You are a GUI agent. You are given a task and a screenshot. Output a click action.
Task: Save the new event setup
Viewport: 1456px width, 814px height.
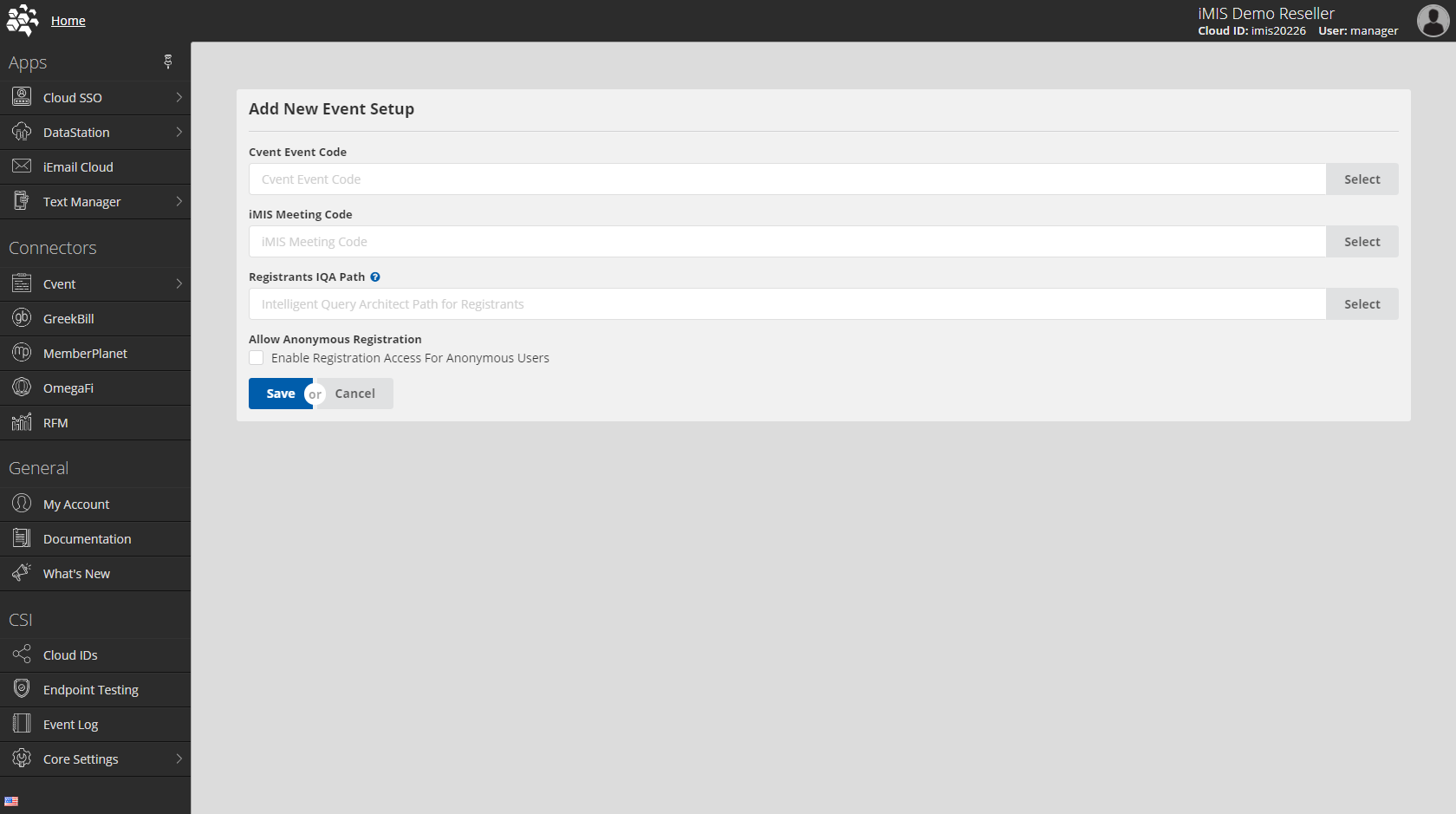click(x=279, y=393)
